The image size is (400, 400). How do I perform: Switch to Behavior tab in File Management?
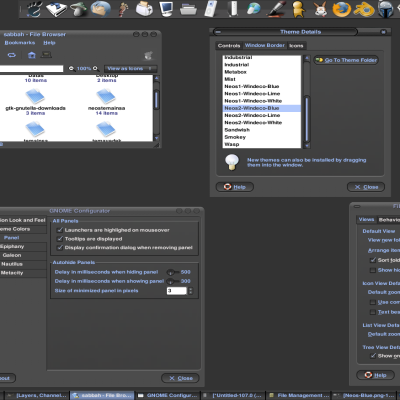pyautogui.click(x=389, y=220)
